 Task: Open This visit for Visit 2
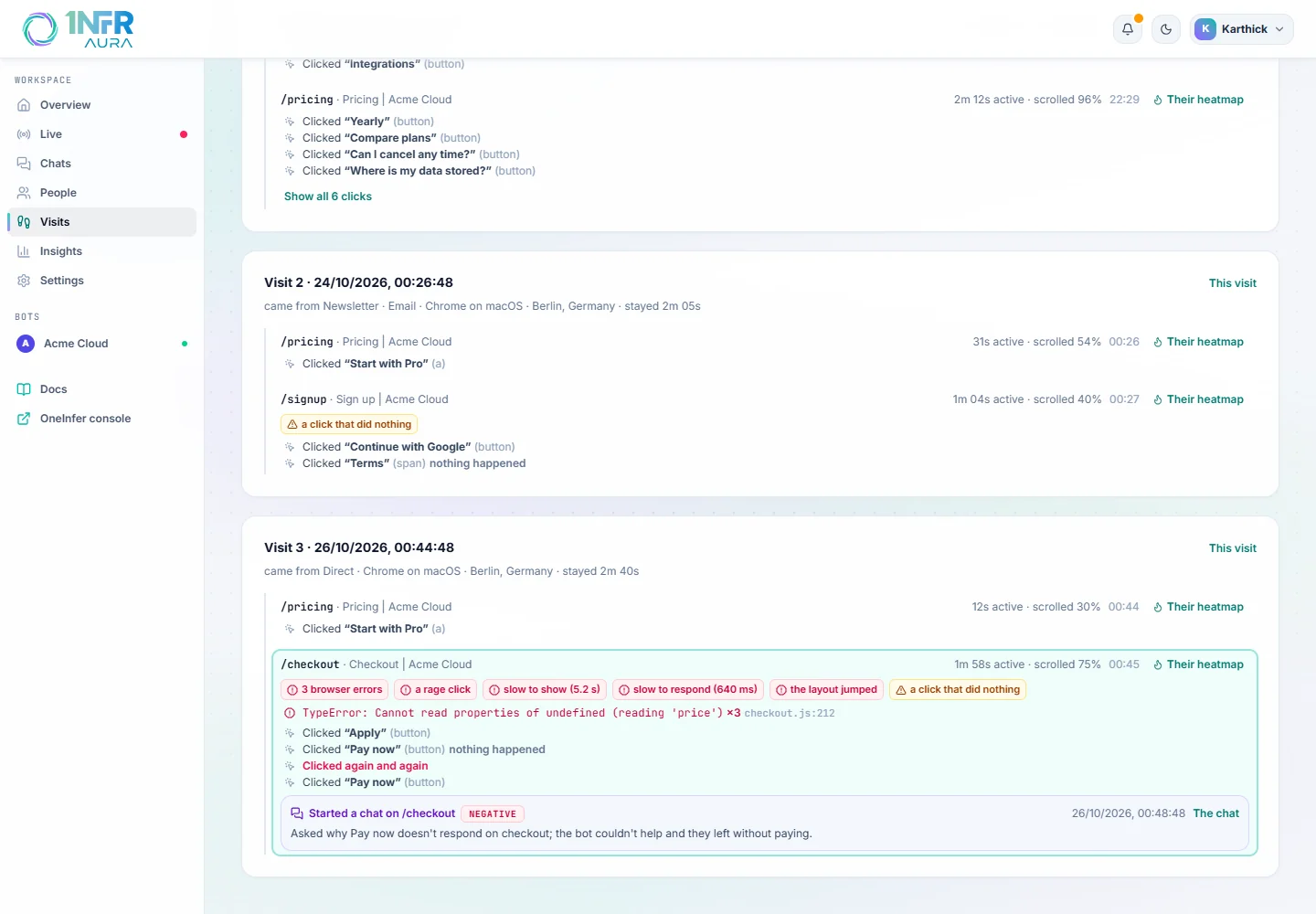pos(1232,283)
